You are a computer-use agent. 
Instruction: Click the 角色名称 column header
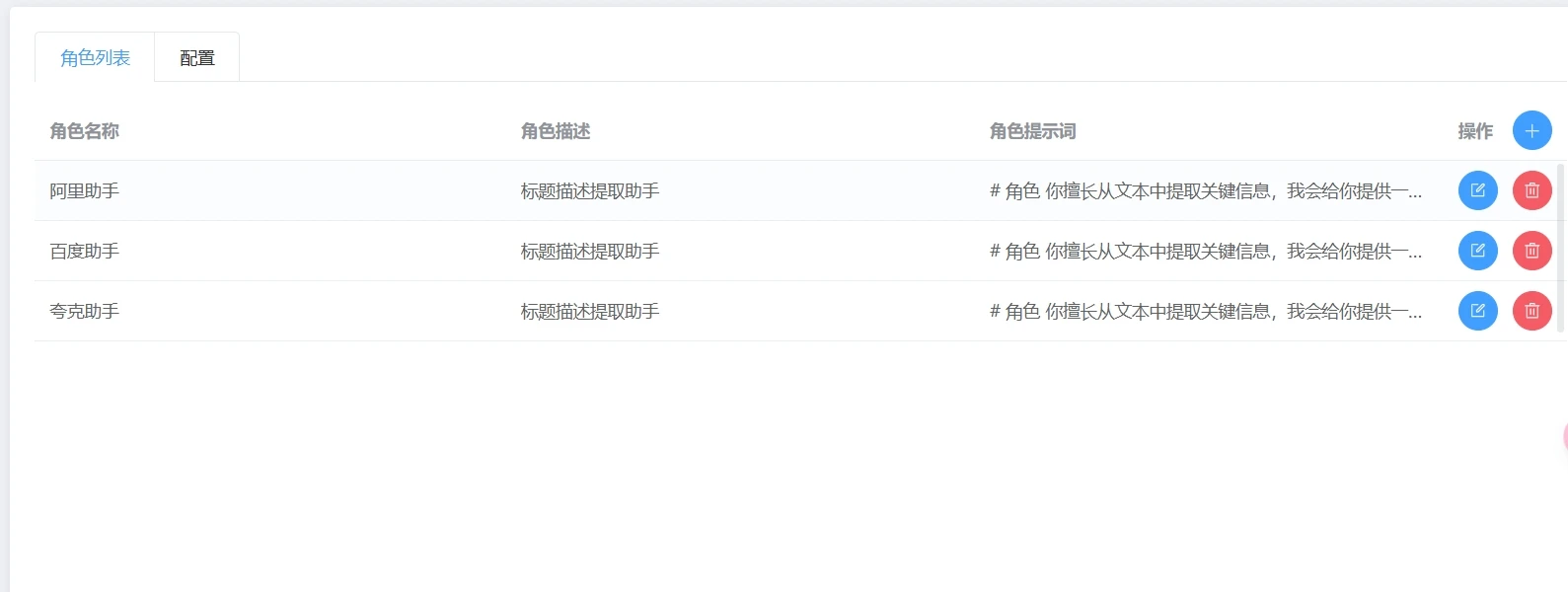(85, 131)
